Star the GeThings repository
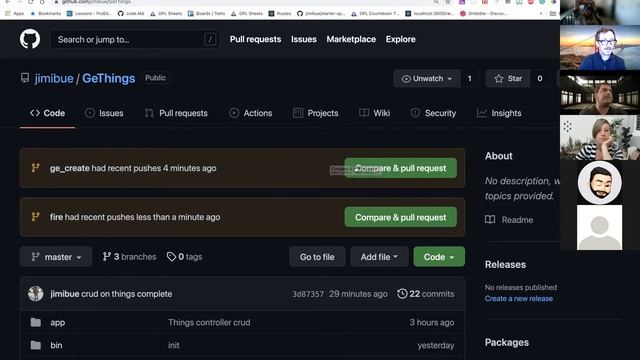The width and height of the screenshot is (640, 360). tap(508, 78)
